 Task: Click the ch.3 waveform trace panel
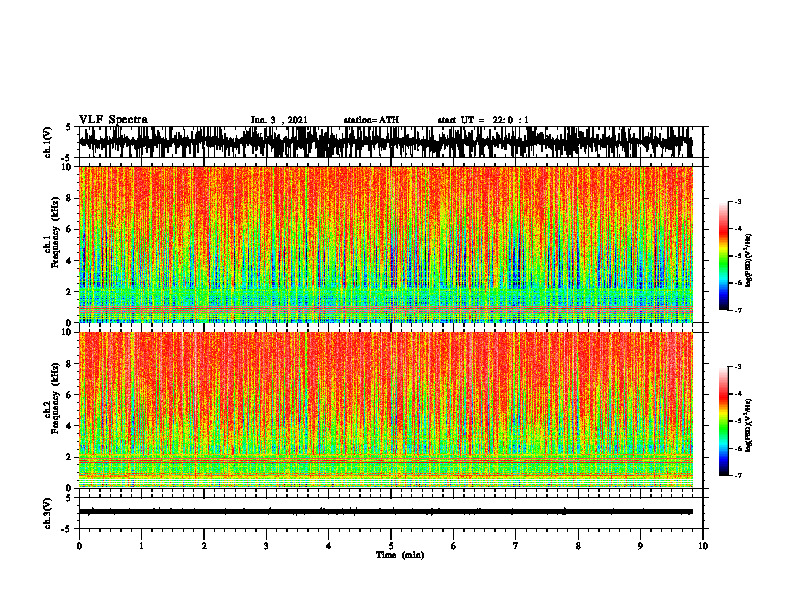coord(391,513)
